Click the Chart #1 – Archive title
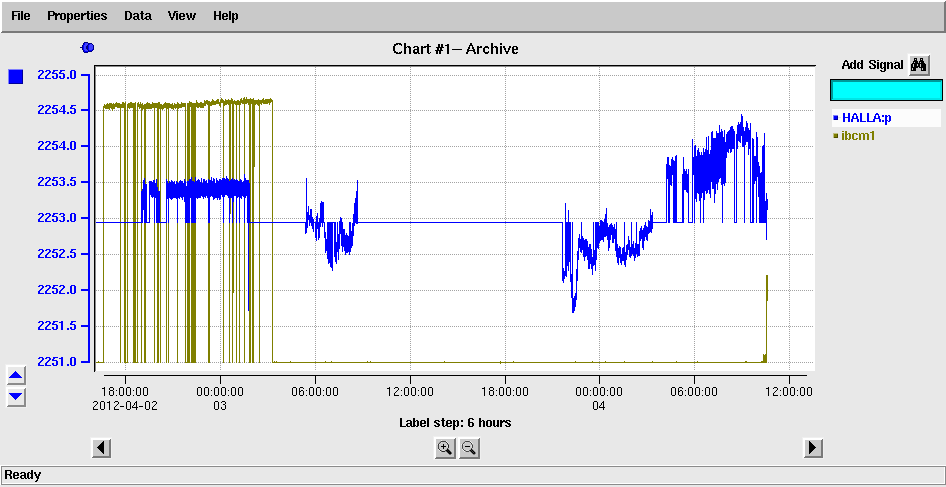946x487 pixels. coord(455,49)
